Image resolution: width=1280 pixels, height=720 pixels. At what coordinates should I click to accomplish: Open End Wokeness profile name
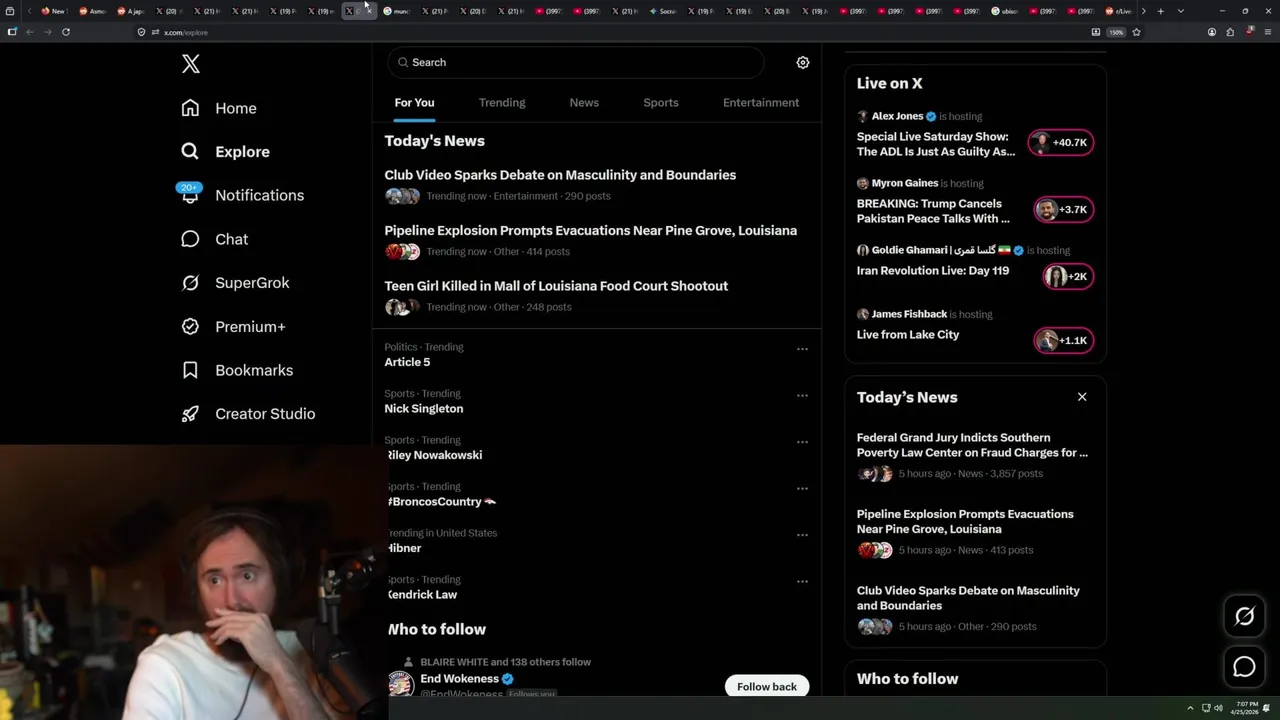459,679
